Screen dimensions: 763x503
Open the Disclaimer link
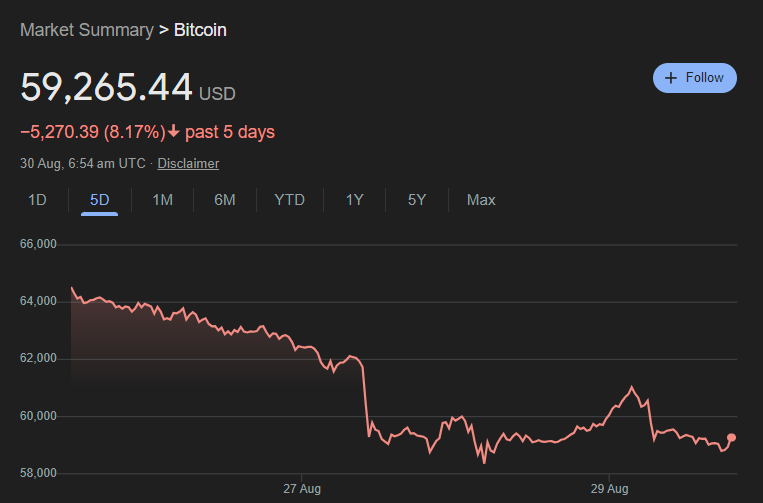point(188,163)
